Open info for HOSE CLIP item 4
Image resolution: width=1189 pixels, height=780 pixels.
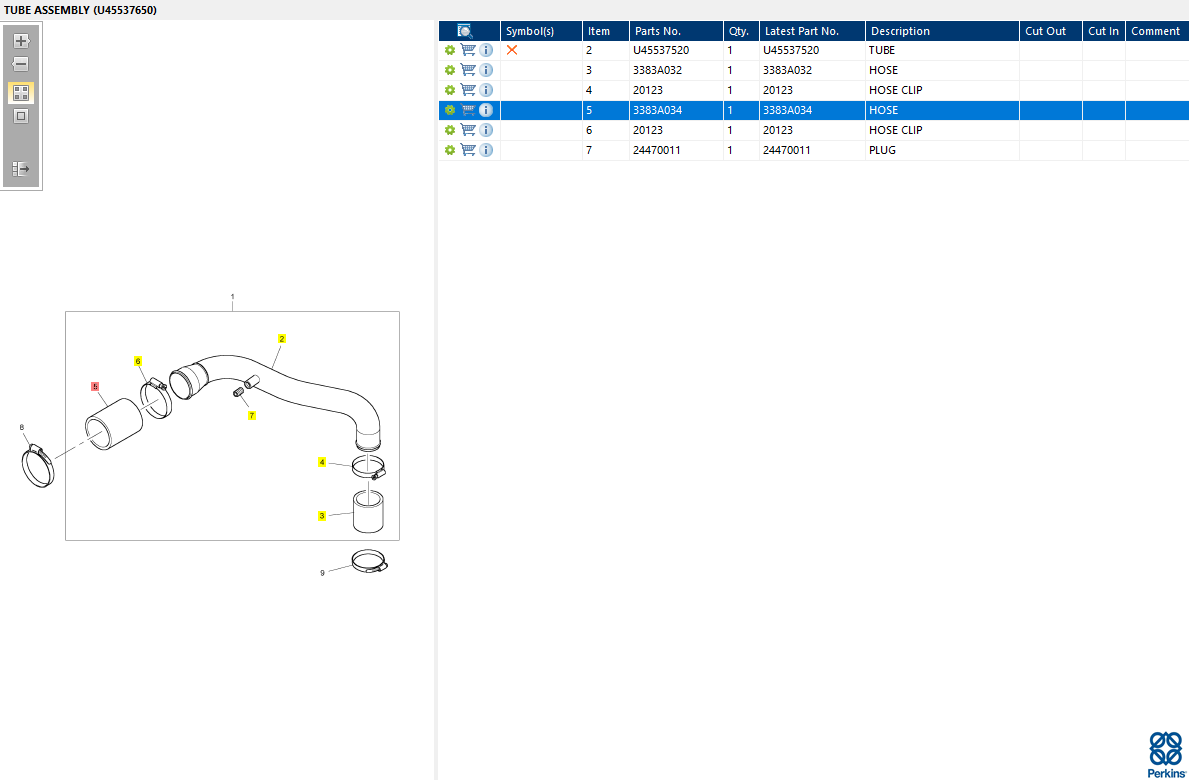[x=486, y=90]
